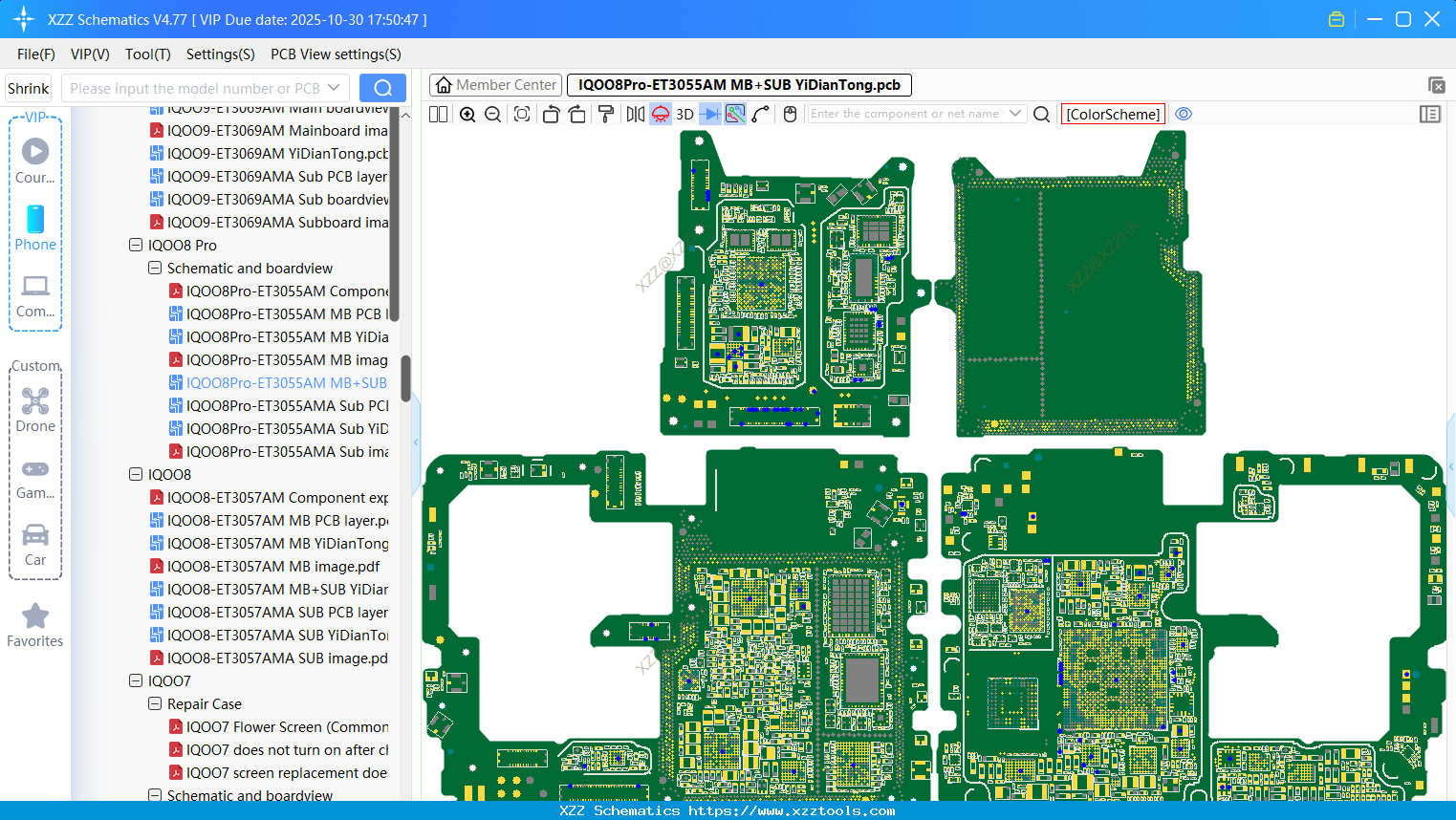The image size is (1456, 820).
Task: Switch to 3D board view
Action: 685,115
